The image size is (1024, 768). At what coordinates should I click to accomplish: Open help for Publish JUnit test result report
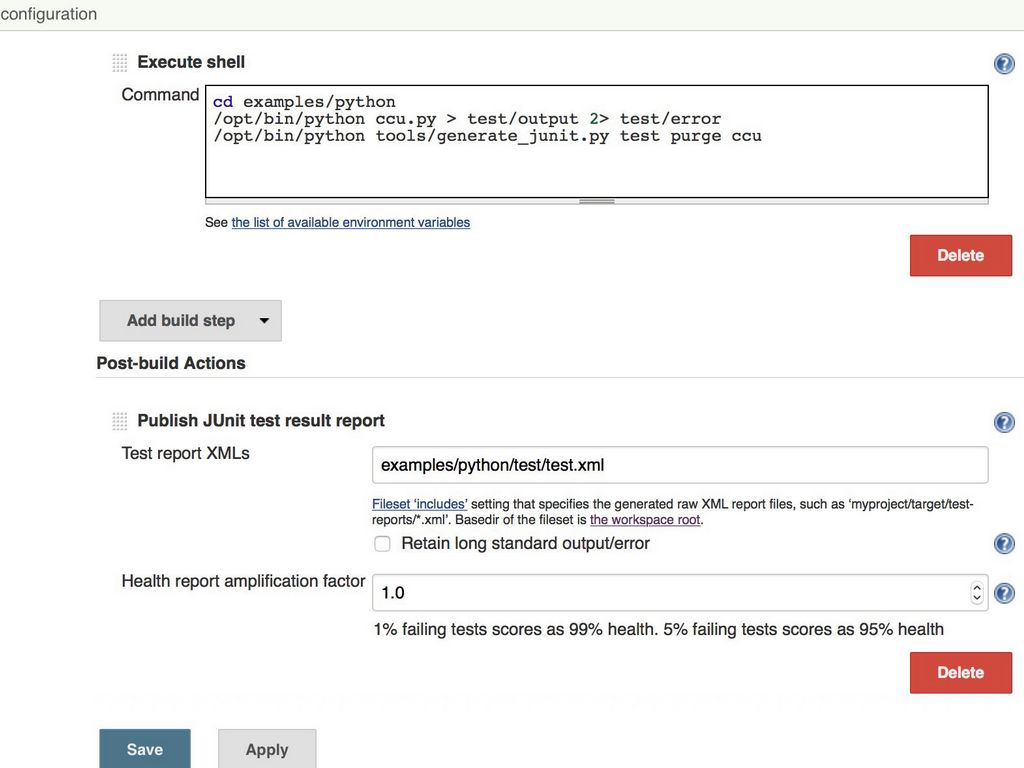pyautogui.click(x=1004, y=422)
